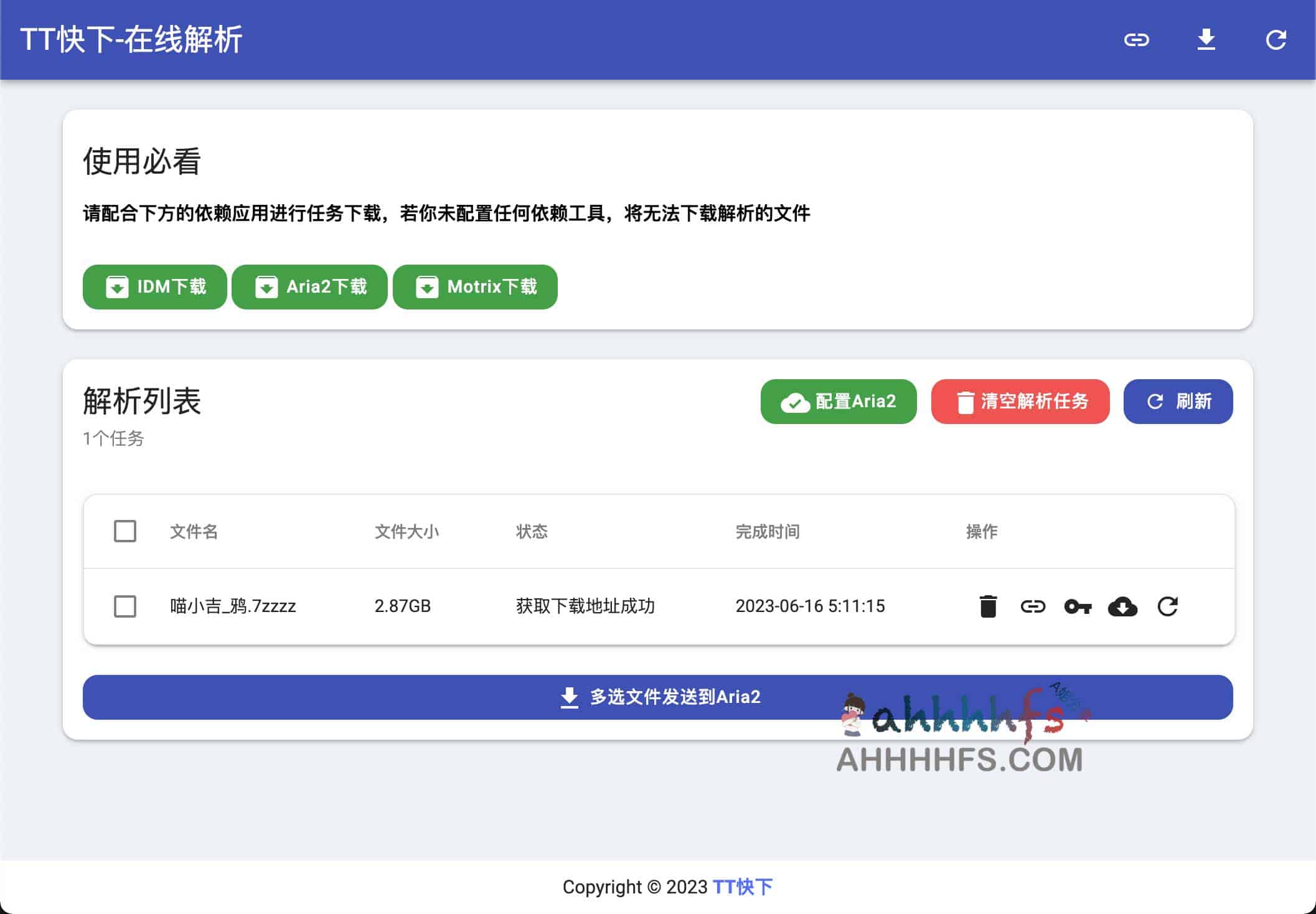Click the 清空解析任务 button
1316x914 pixels.
pyautogui.click(x=1020, y=402)
